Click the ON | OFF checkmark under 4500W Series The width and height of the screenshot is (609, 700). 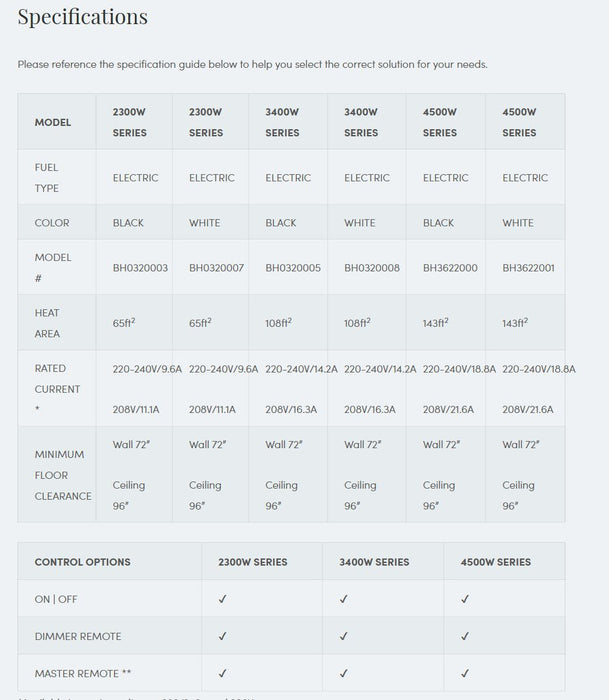tap(465, 599)
